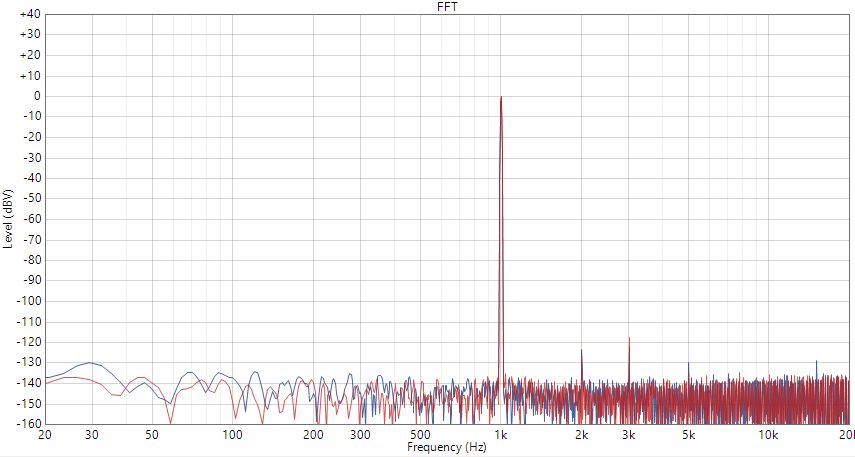The image size is (855, 457).
Task: Click the Frequency (Hz) axis label
Action: (447, 448)
